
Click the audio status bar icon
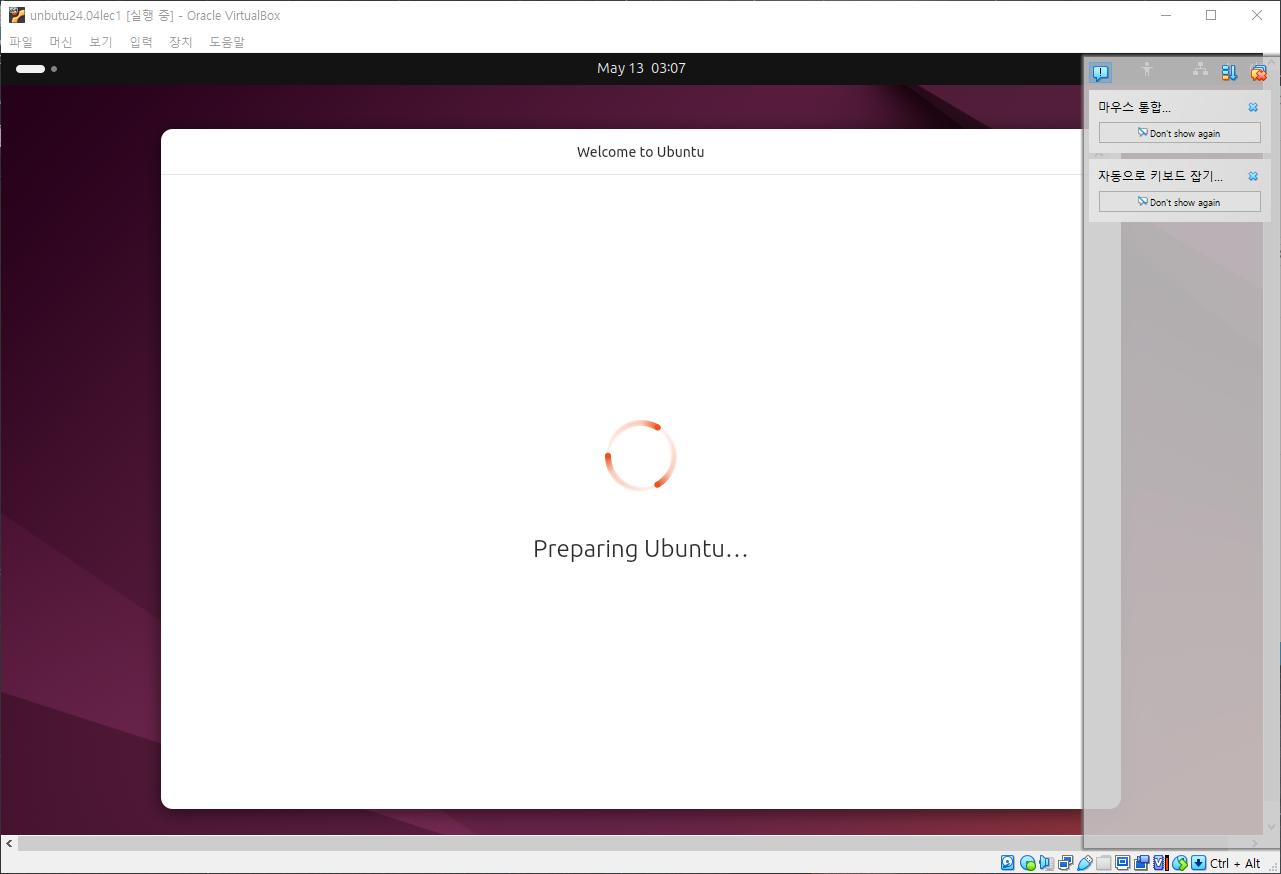coord(1046,863)
